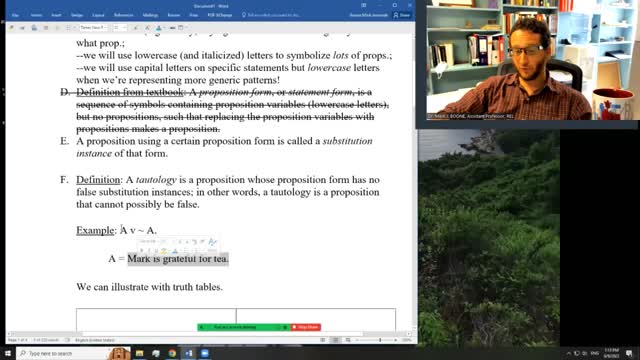640x360 pixels.
Task: Expand the font size dropdown
Action: (124, 28)
